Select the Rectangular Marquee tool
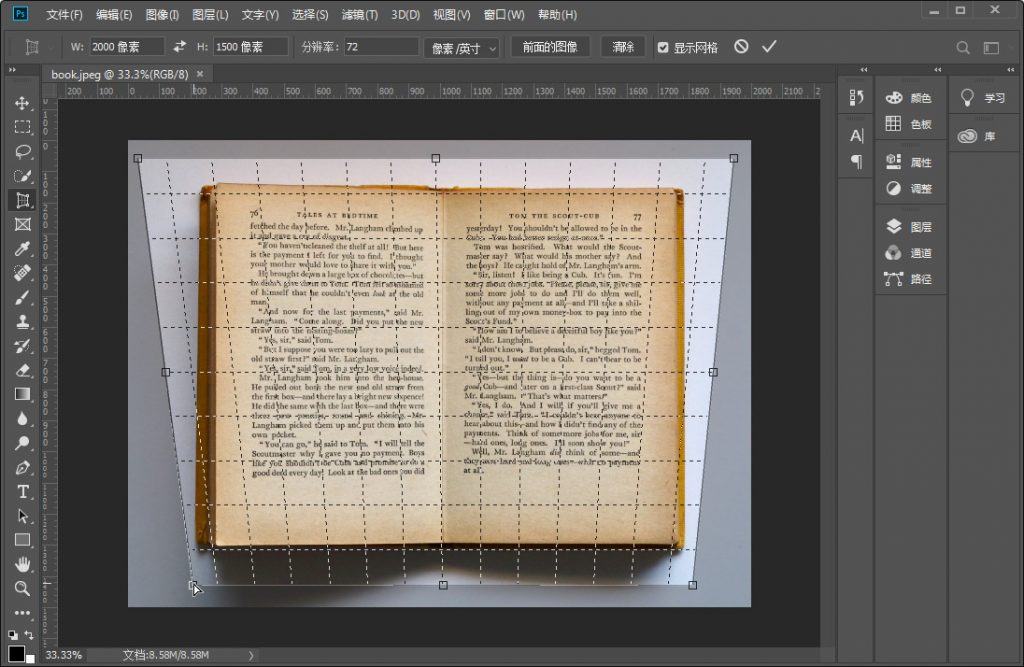This screenshot has width=1024, height=667. coord(22,127)
